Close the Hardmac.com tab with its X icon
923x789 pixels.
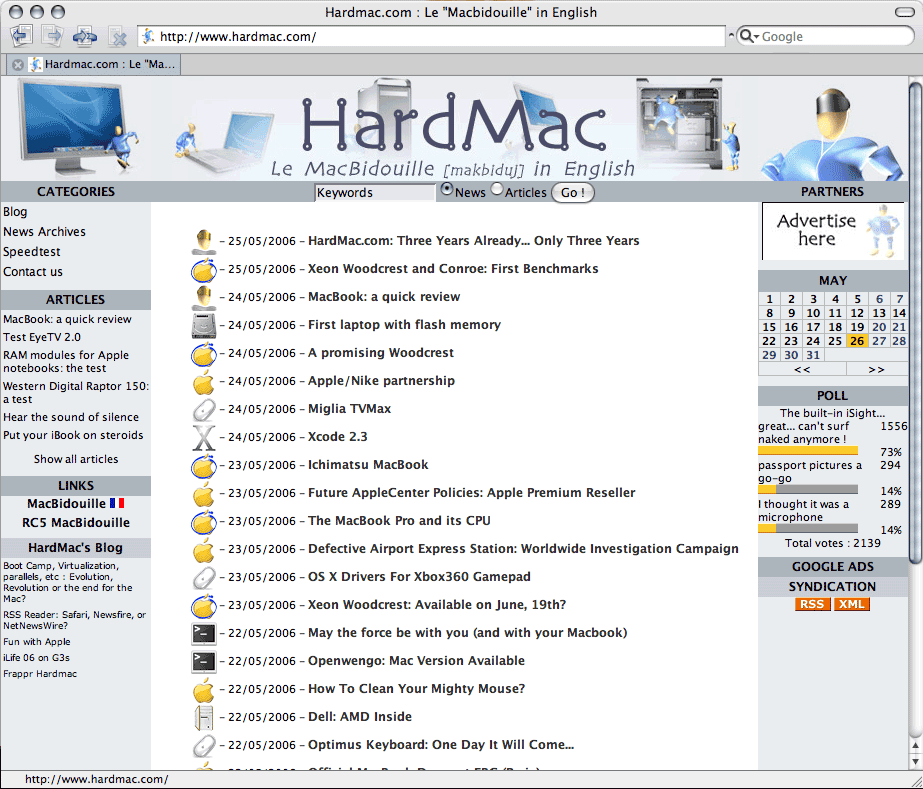[x=18, y=65]
